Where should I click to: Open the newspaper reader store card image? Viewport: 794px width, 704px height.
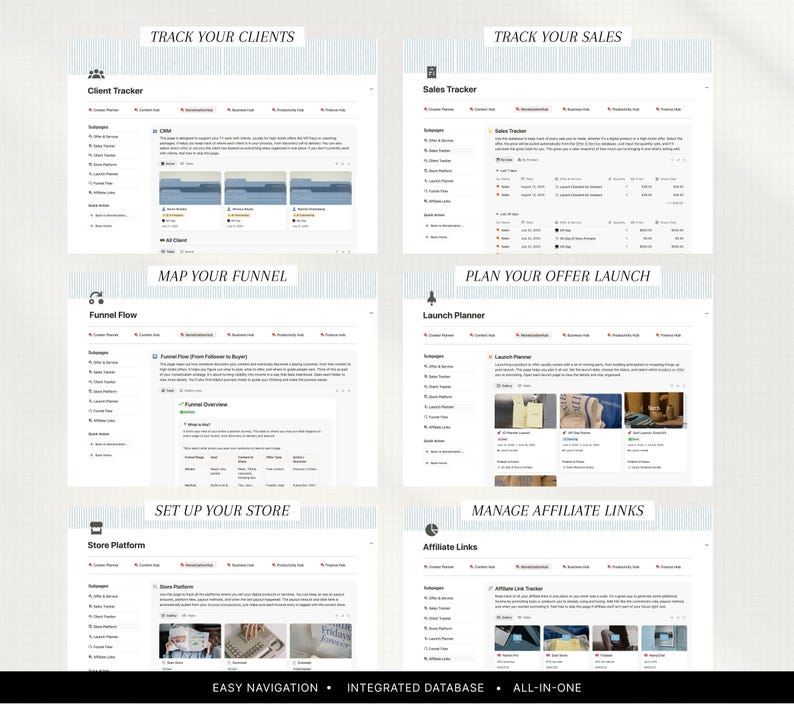(190, 641)
